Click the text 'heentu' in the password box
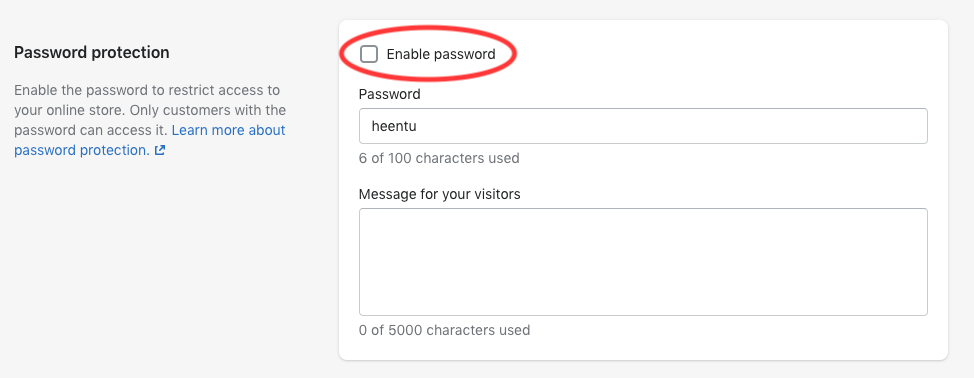 pos(393,126)
